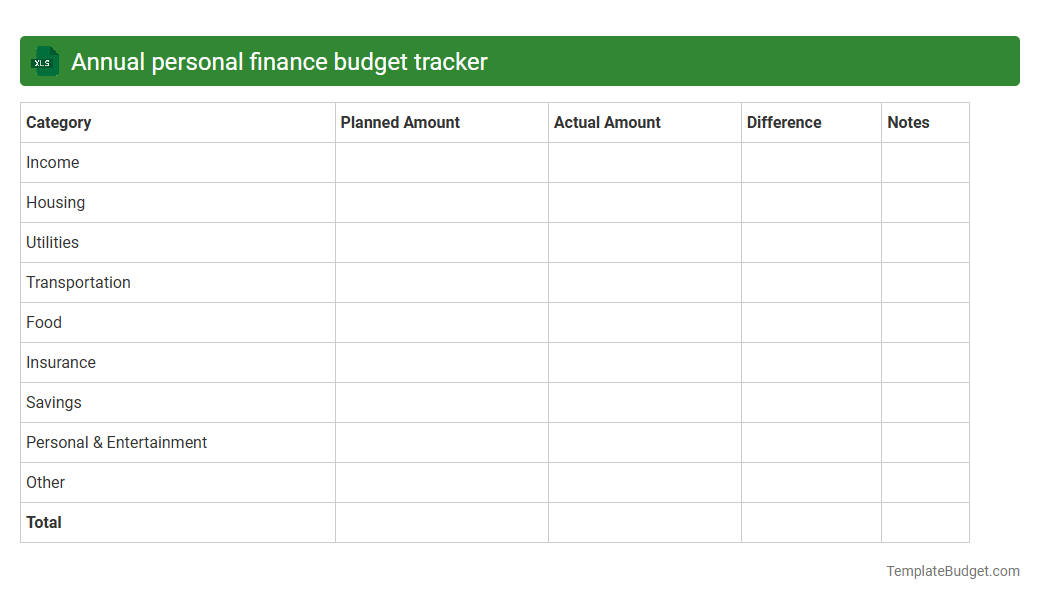Select the Savings category cell

click(53, 402)
